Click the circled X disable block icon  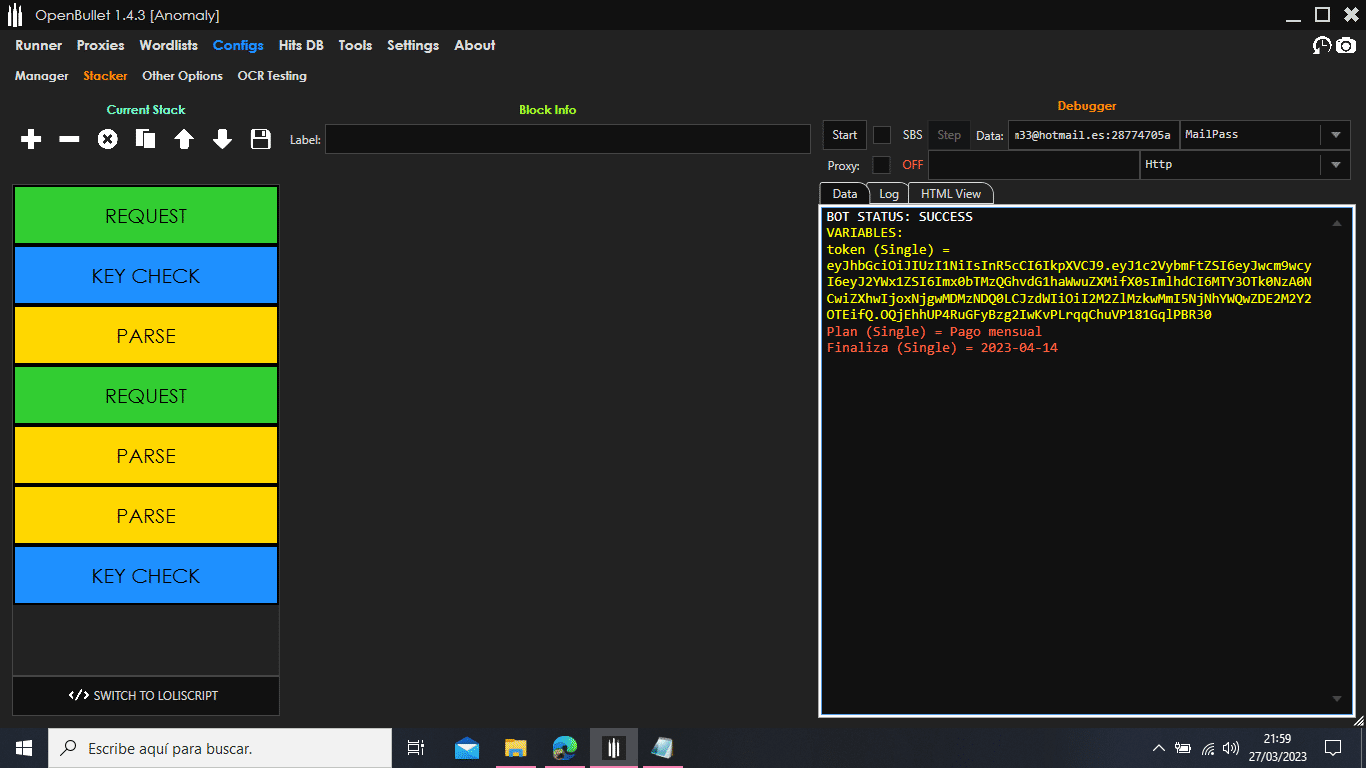point(107,140)
